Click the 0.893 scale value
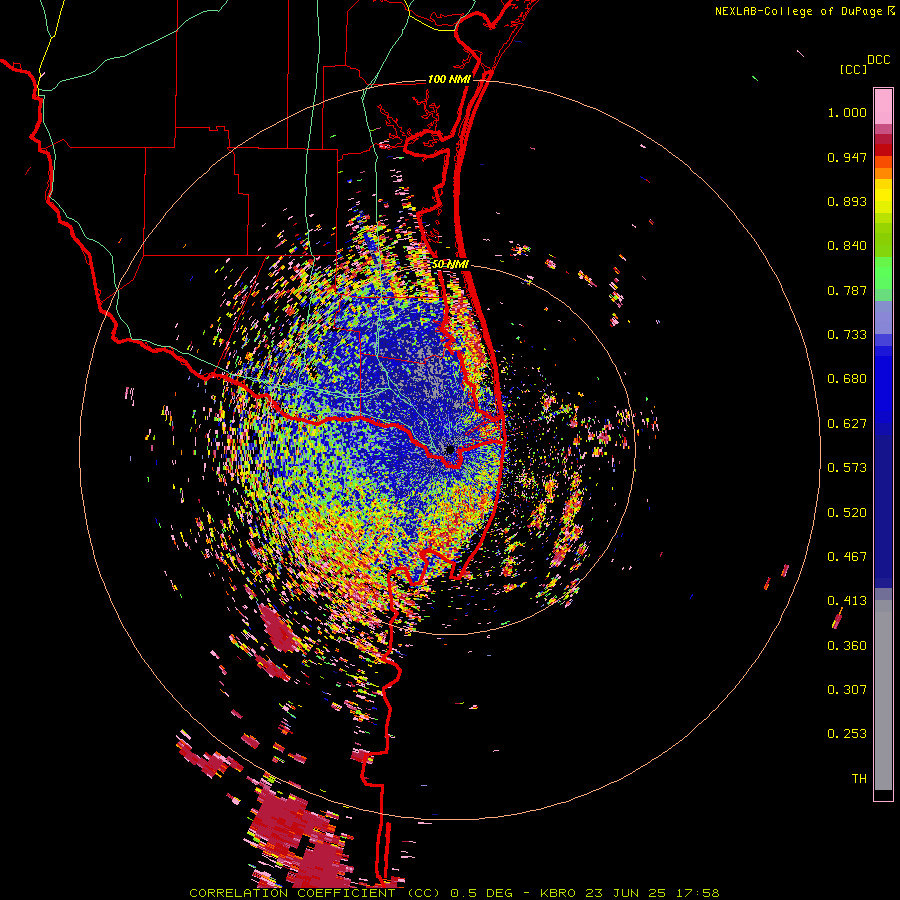This screenshot has width=900, height=900. click(847, 201)
